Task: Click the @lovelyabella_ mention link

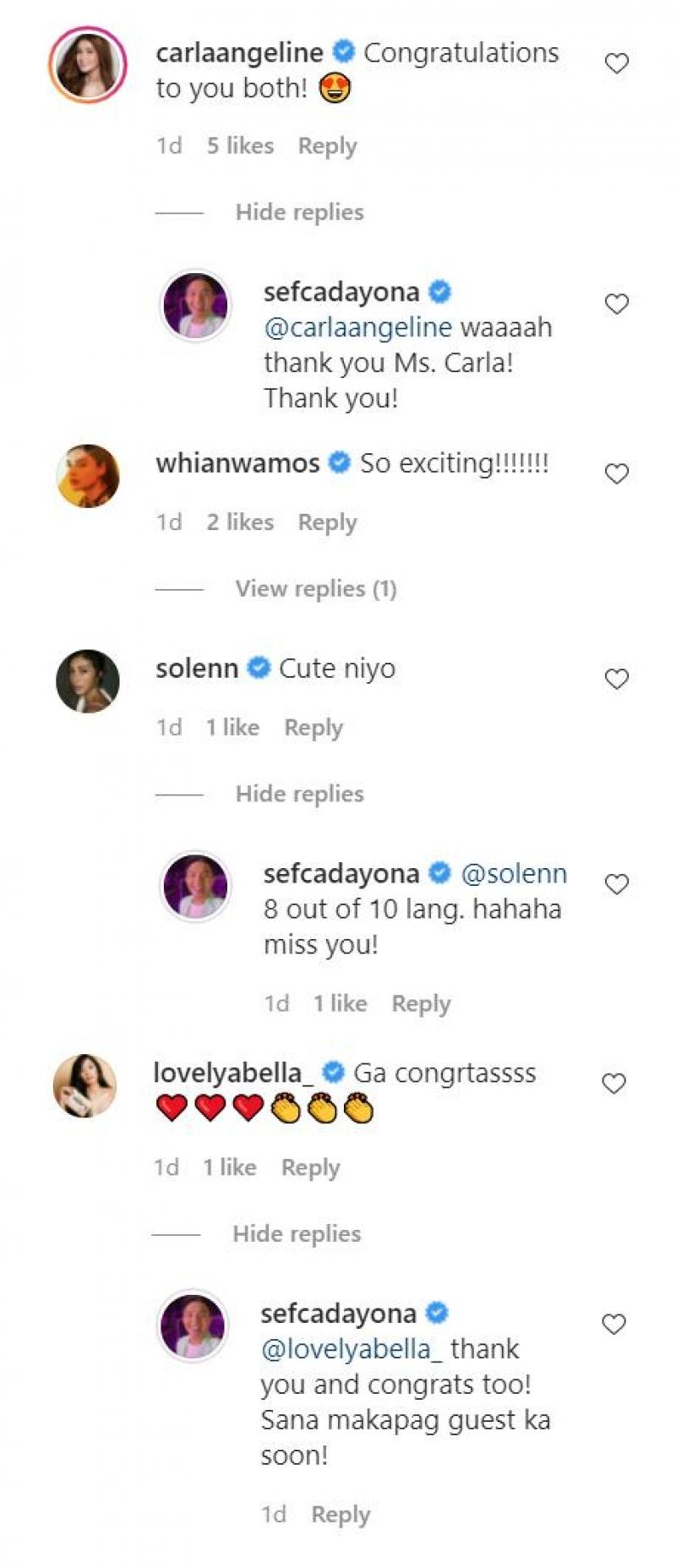Action: [x=351, y=1349]
